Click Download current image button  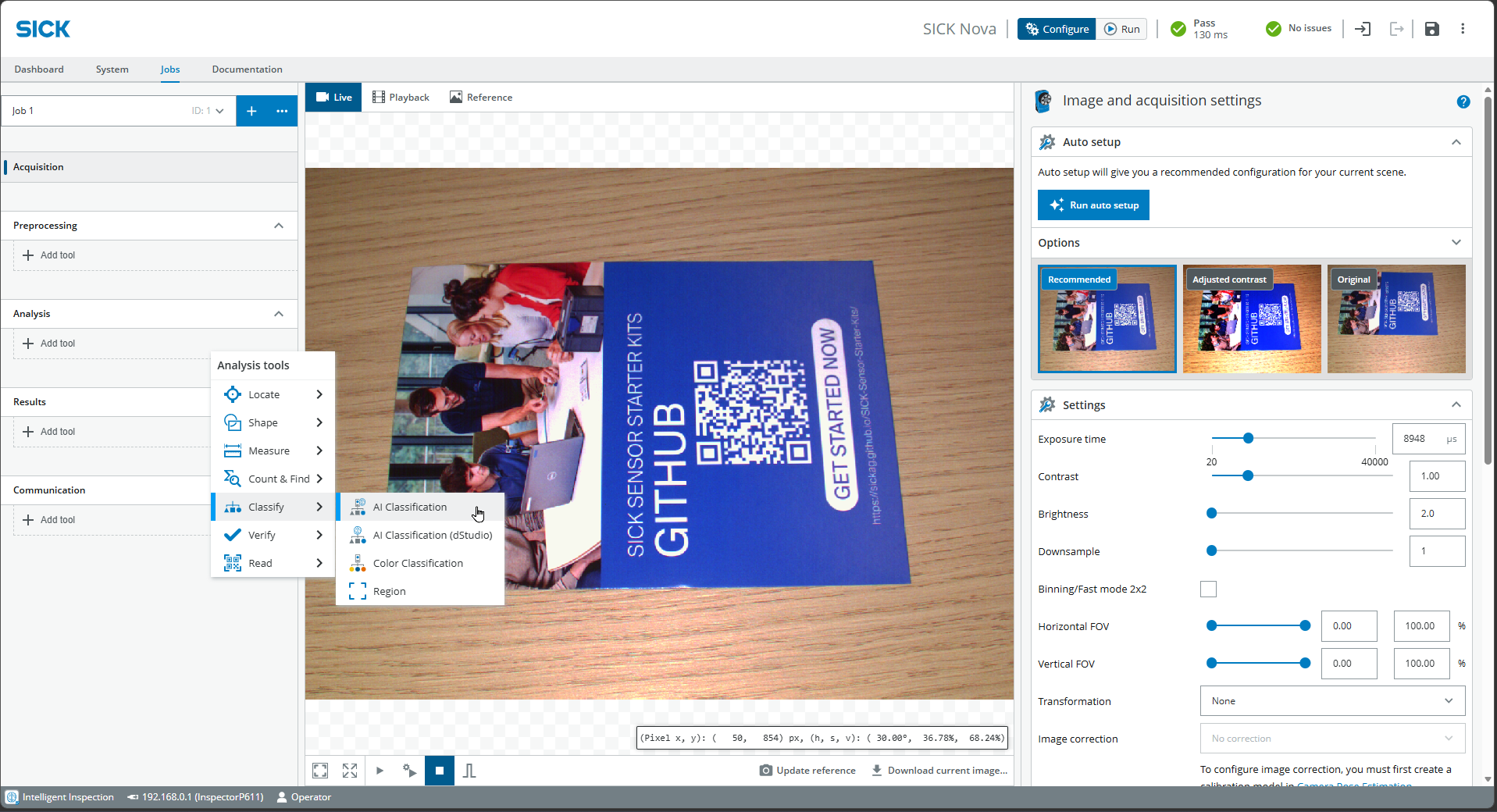point(939,771)
